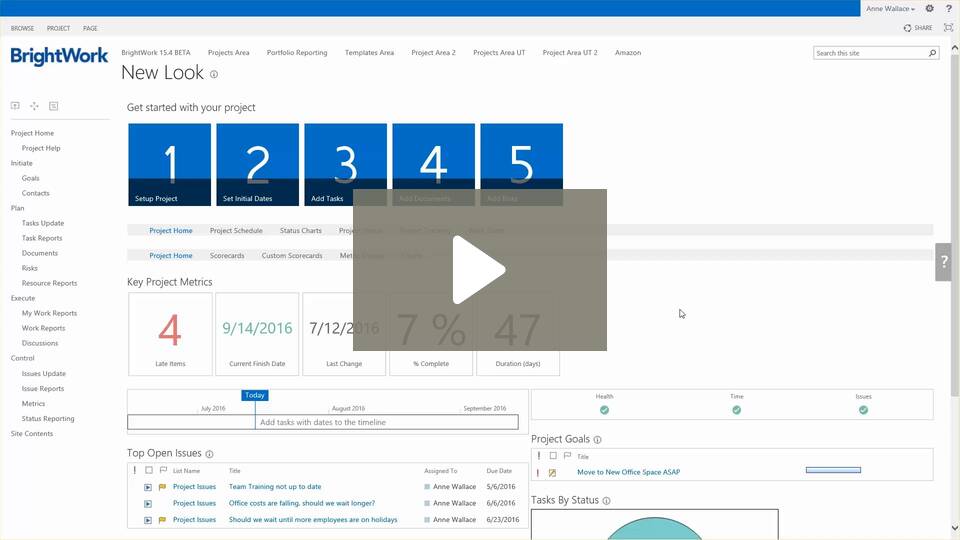Open the Anne Wallace user dropdown

coord(890,9)
